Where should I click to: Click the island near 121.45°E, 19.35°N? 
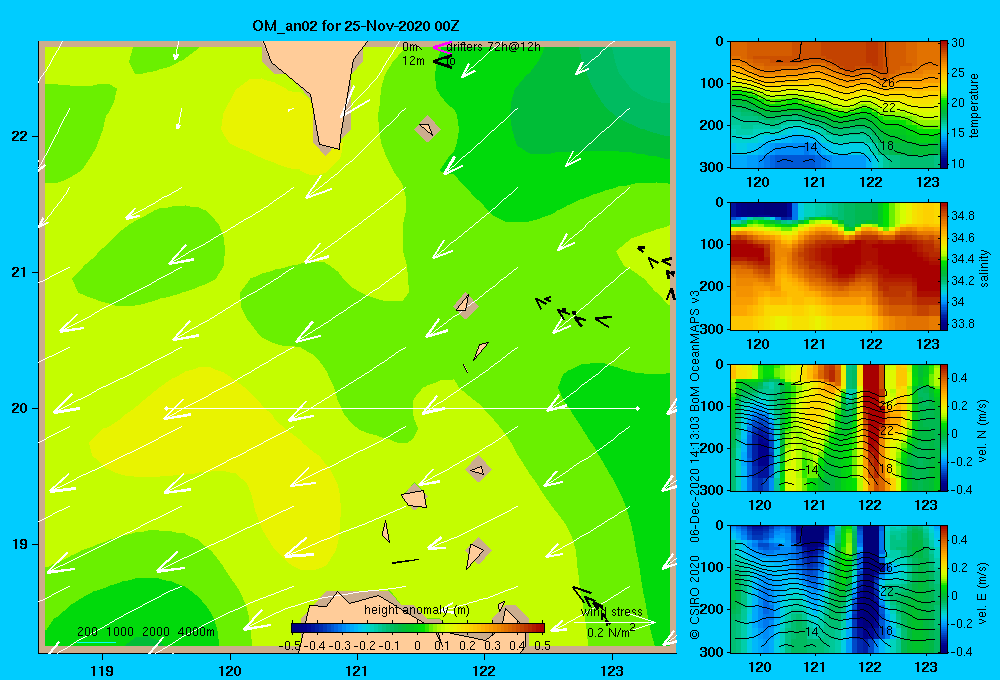(414, 497)
